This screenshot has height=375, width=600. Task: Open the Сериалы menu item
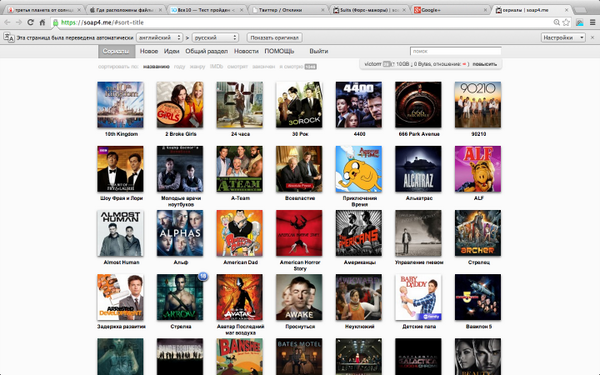pyautogui.click(x=116, y=51)
